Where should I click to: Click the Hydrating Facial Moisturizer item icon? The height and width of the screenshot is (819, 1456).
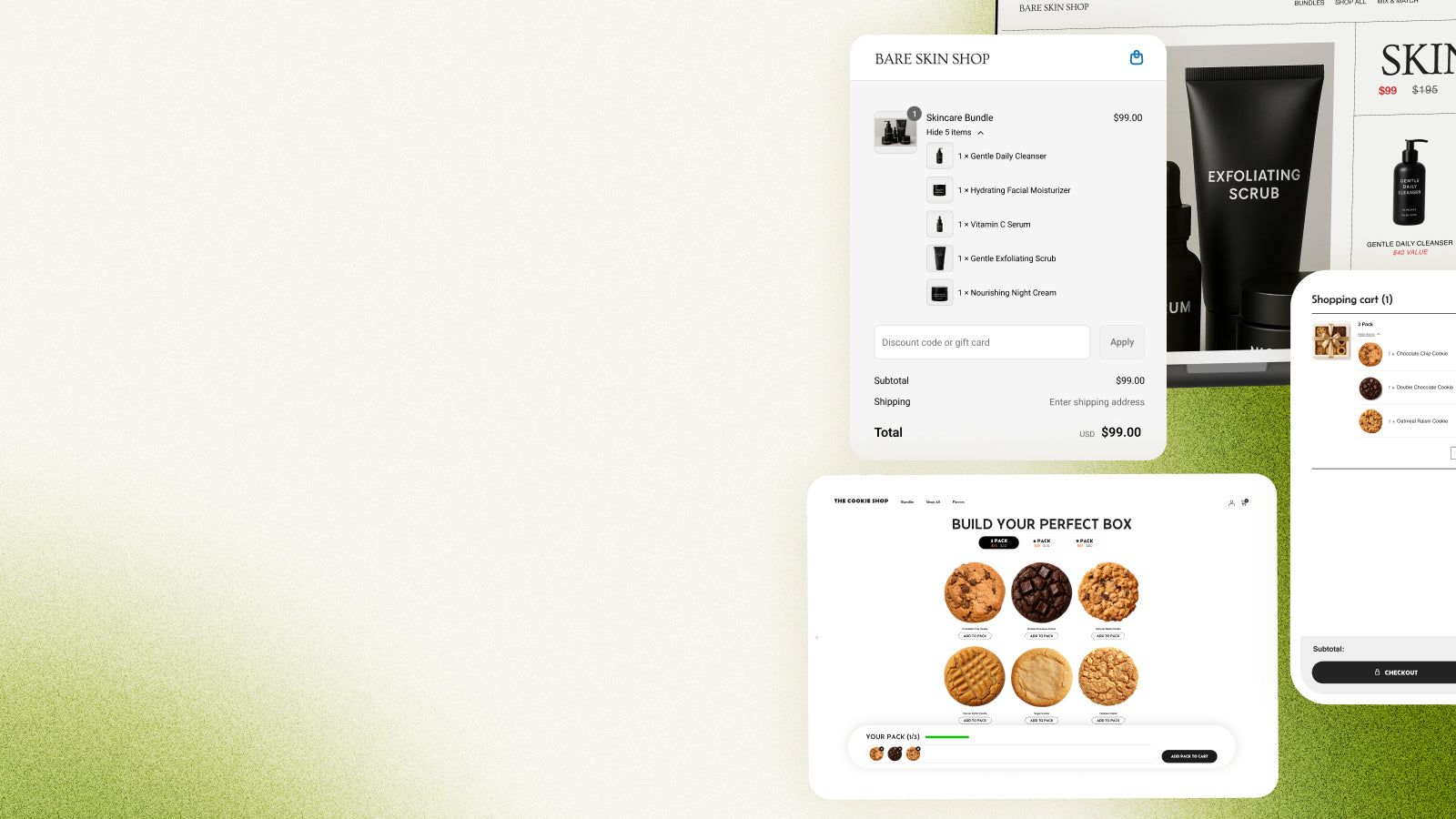(940, 190)
